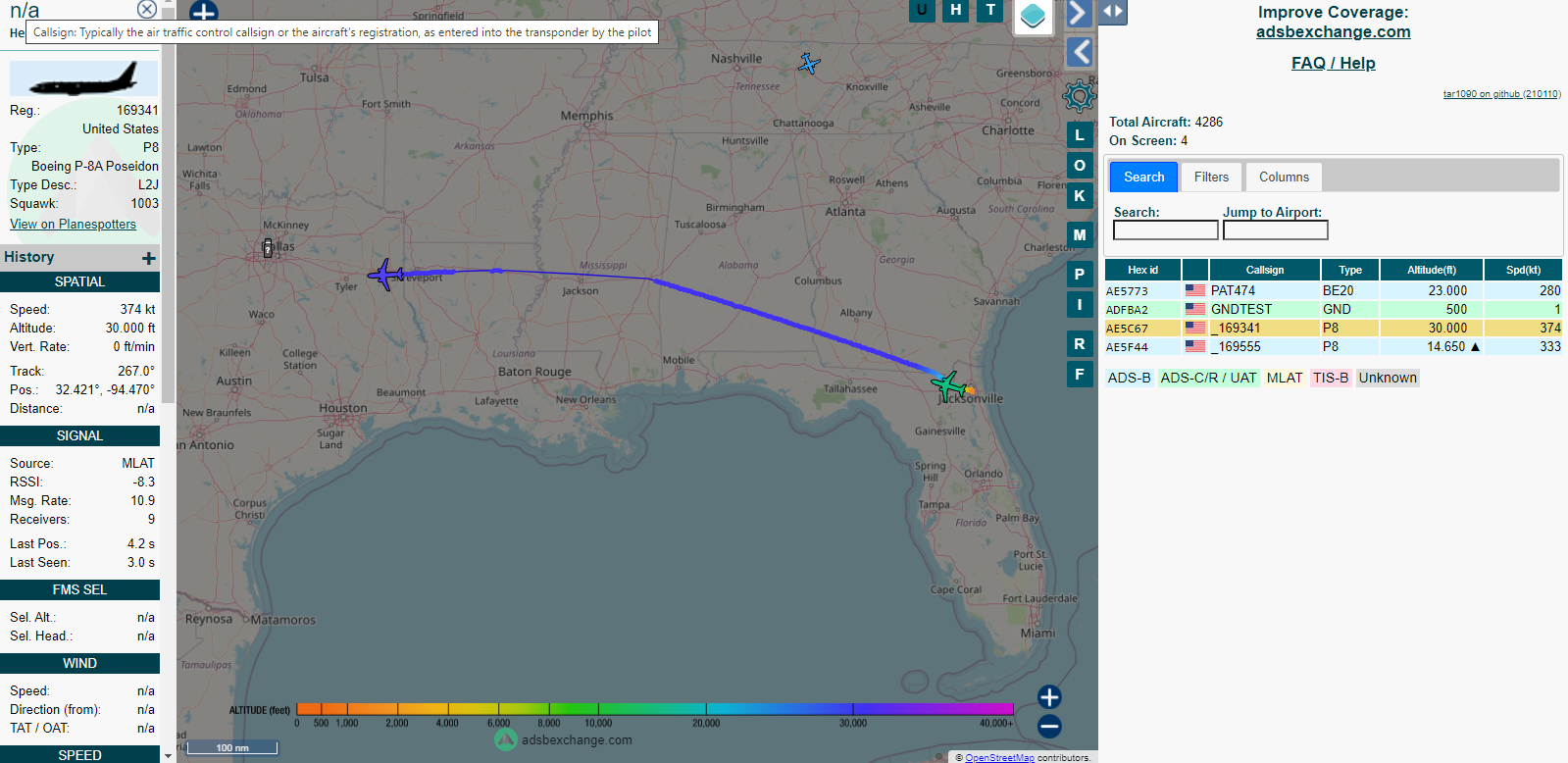Toggle the M map button

1080,235
